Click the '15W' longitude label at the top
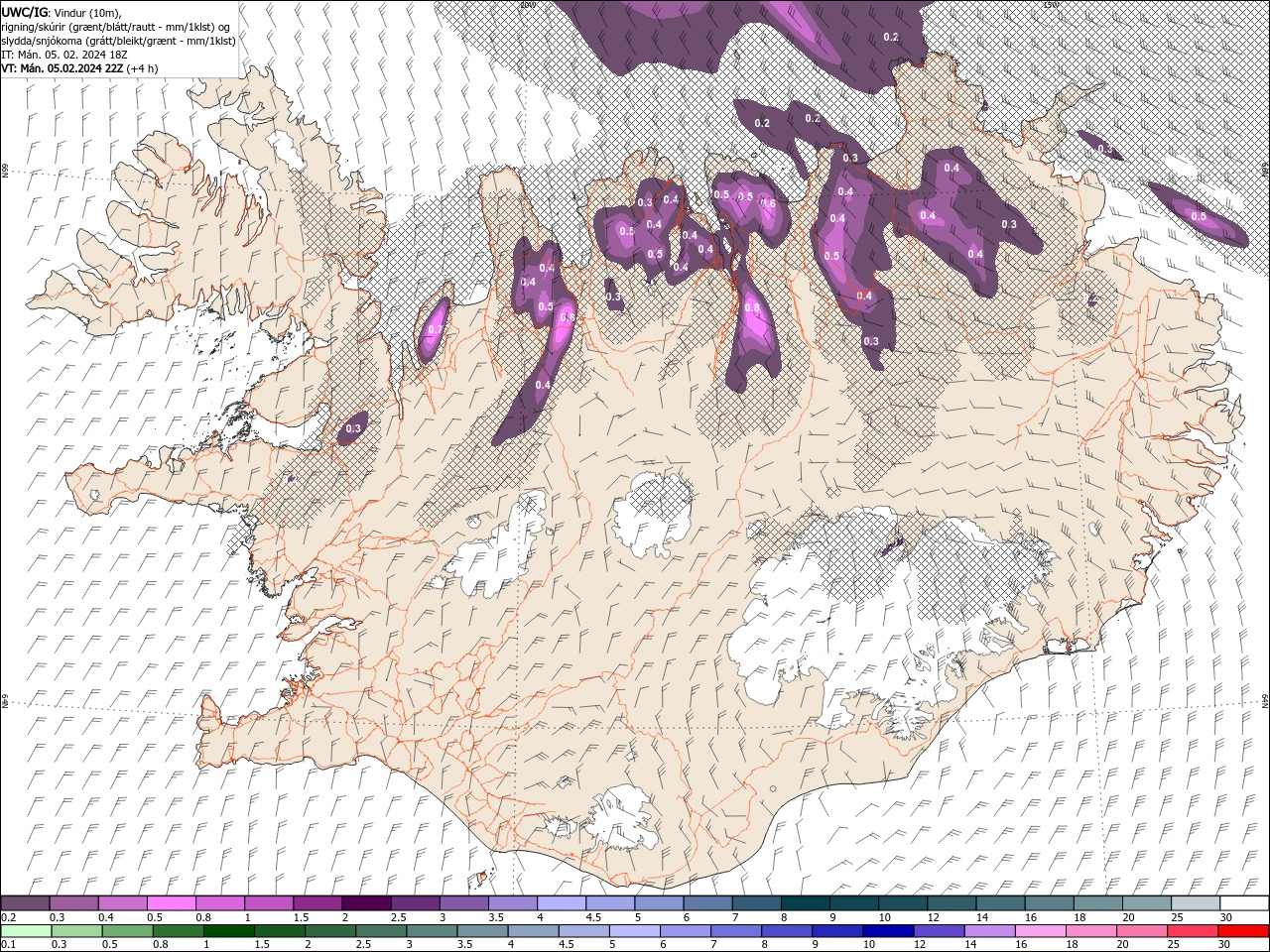 point(1051,5)
